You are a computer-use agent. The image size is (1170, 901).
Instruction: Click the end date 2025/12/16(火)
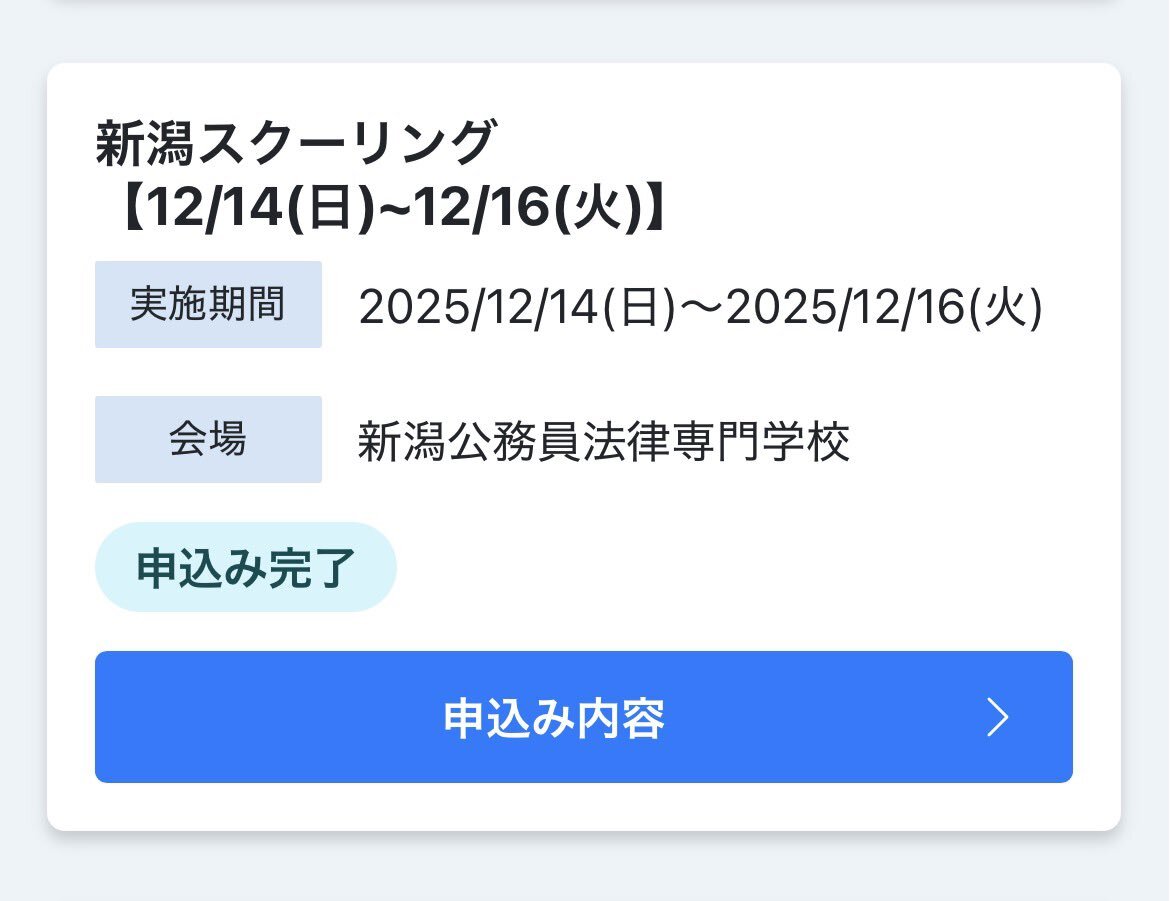pyautogui.click(x=884, y=308)
